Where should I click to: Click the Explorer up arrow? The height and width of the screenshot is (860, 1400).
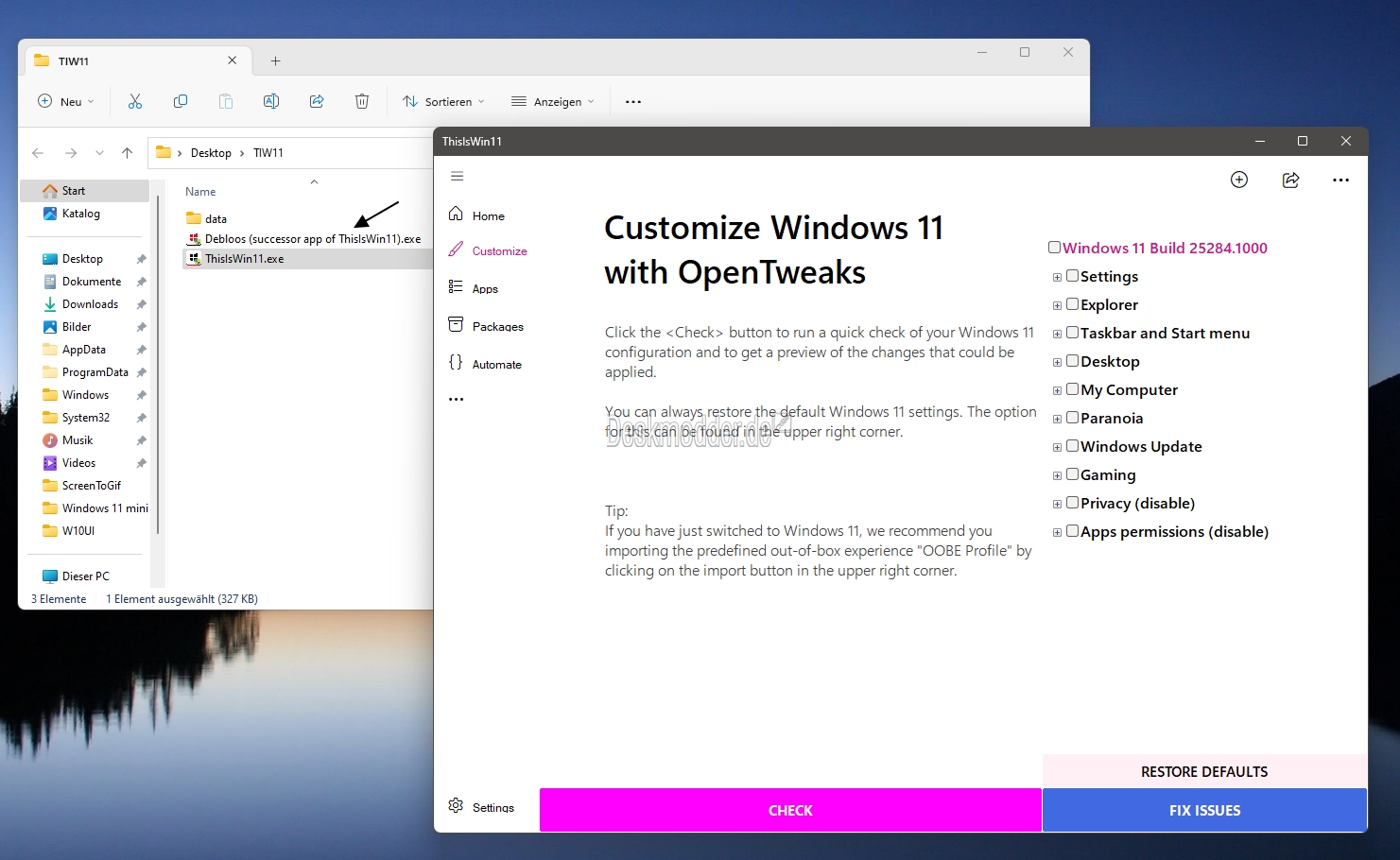click(x=128, y=152)
